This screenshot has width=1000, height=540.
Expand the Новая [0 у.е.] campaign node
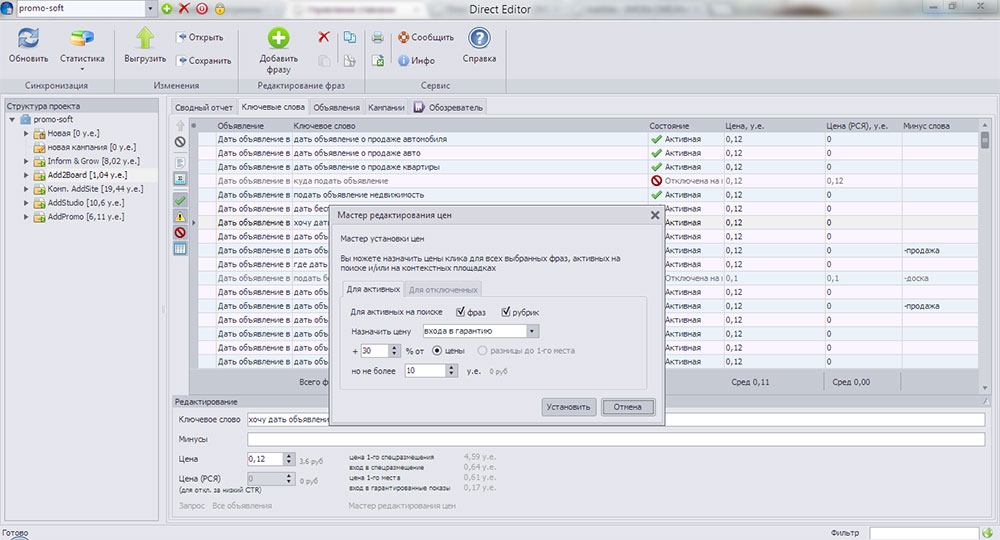(26, 133)
